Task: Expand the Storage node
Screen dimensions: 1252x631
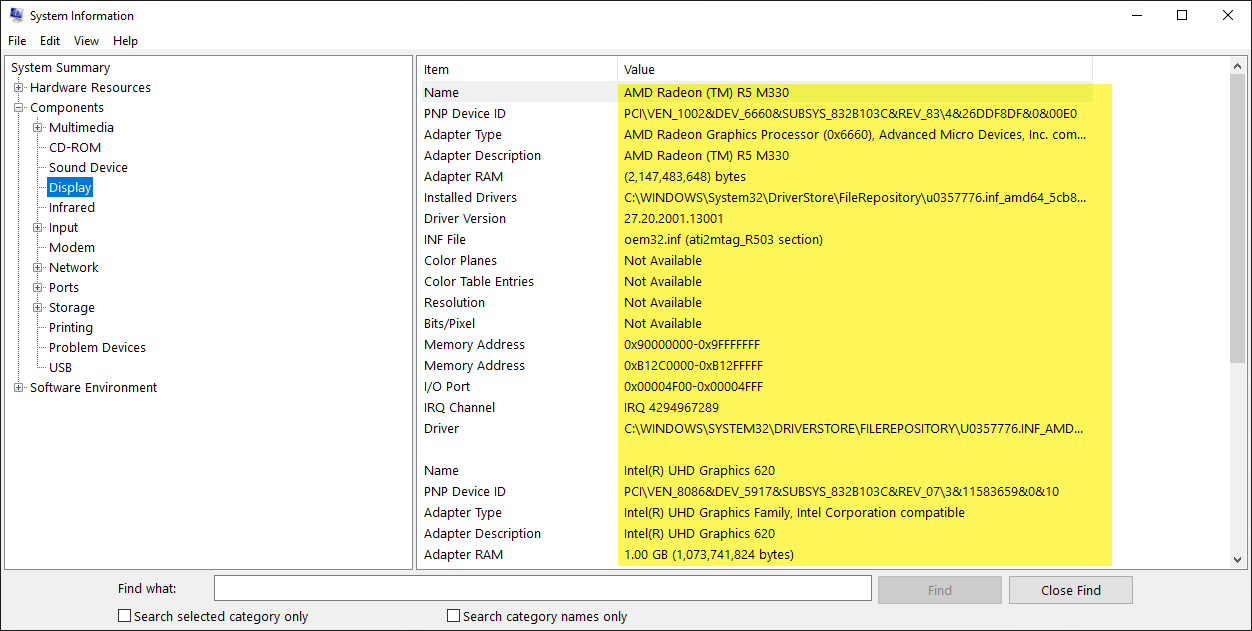Action: coord(38,308)
